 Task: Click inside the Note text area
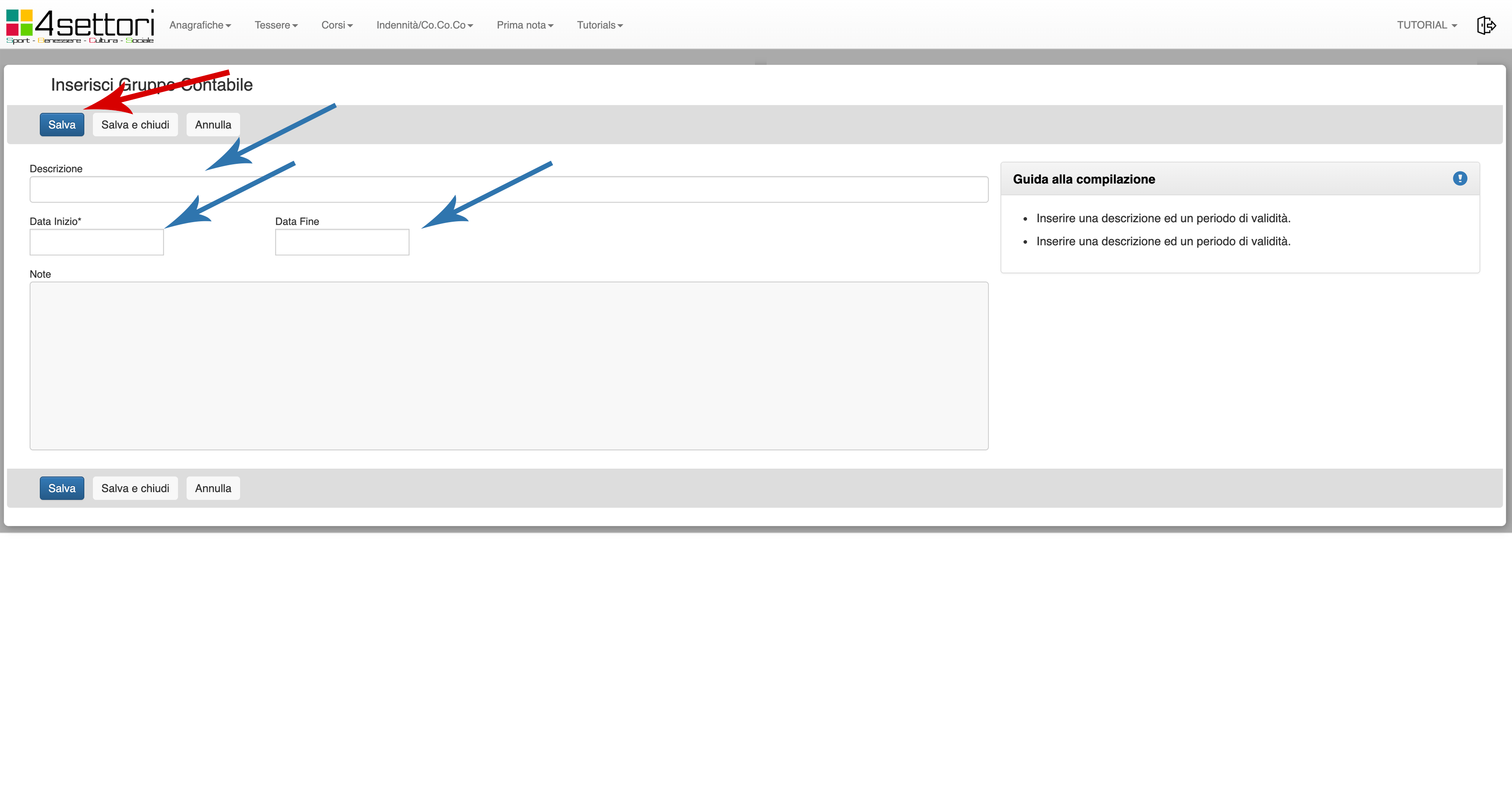(508, 366)
